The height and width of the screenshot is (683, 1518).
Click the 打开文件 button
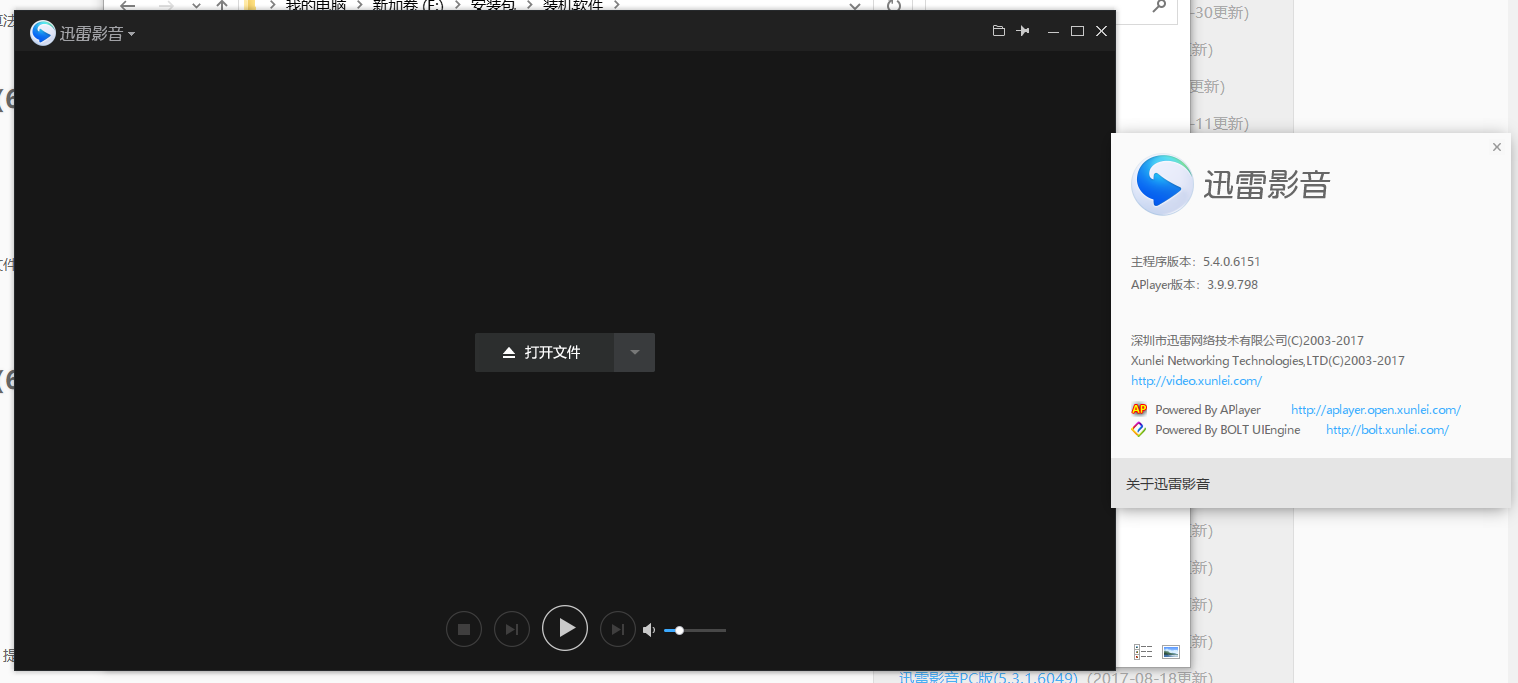pyautogui.click(x=544, y=352)
